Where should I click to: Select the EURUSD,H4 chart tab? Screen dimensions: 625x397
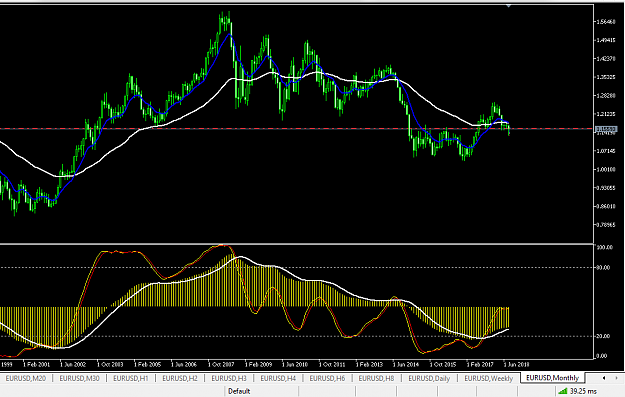[278, 378]
